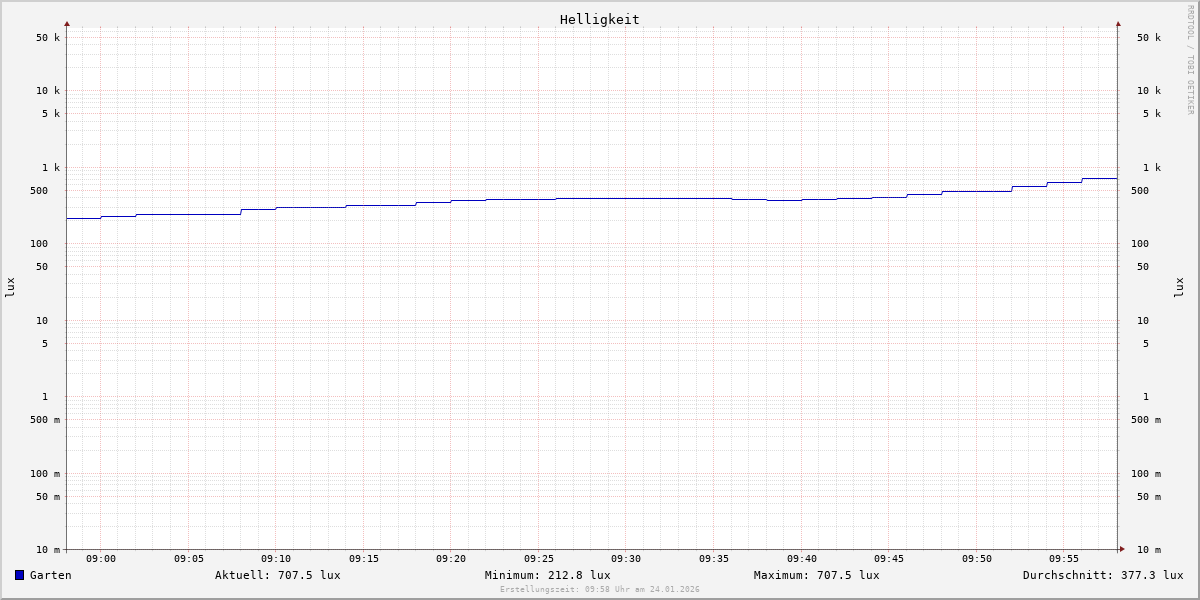The image size is (1200, 600).
Task: Click the red arrow atop the left axis
Action: pos(67,23)
